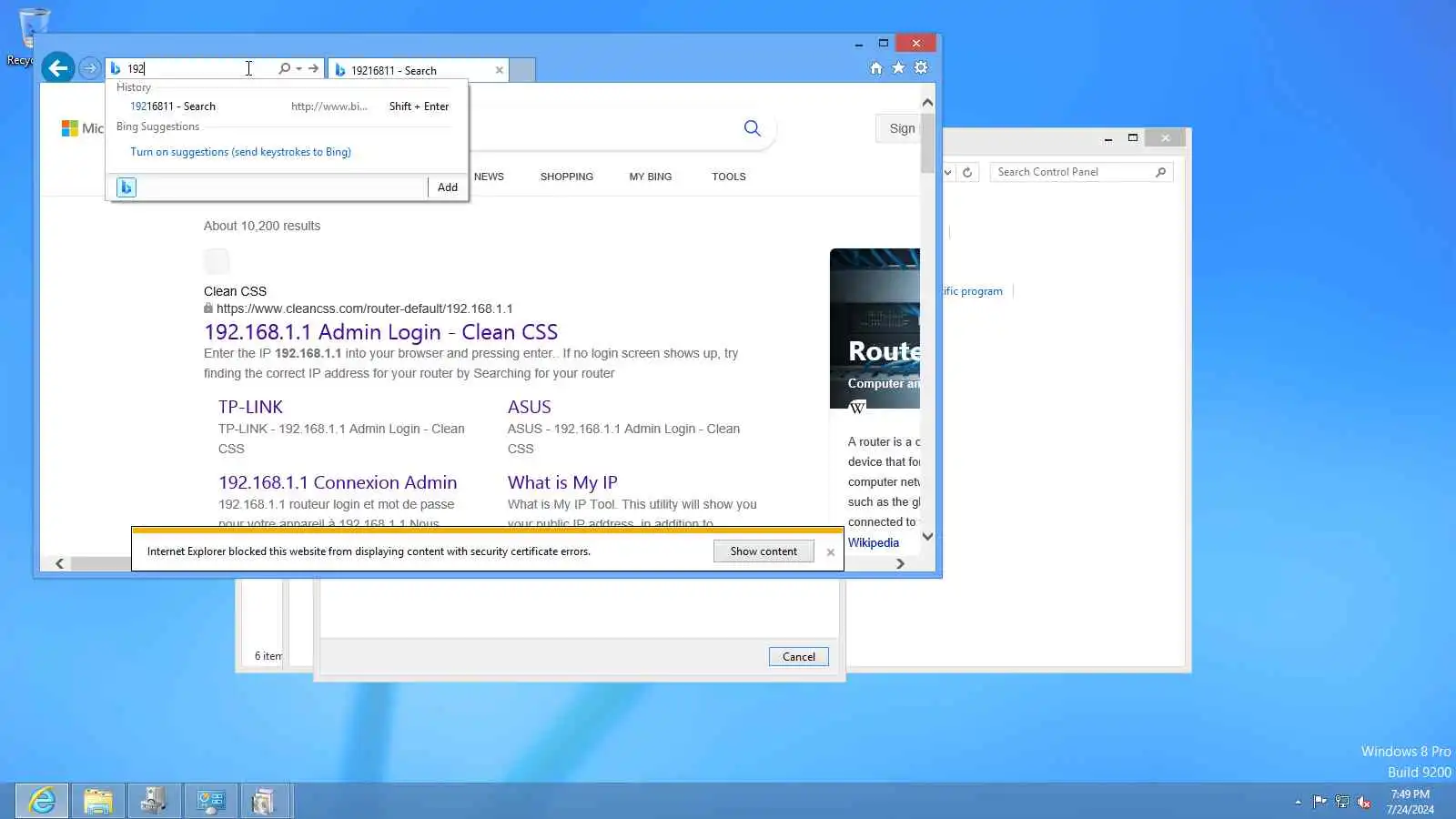Close the 19216811 - Search tab

[x=499, y=70]
